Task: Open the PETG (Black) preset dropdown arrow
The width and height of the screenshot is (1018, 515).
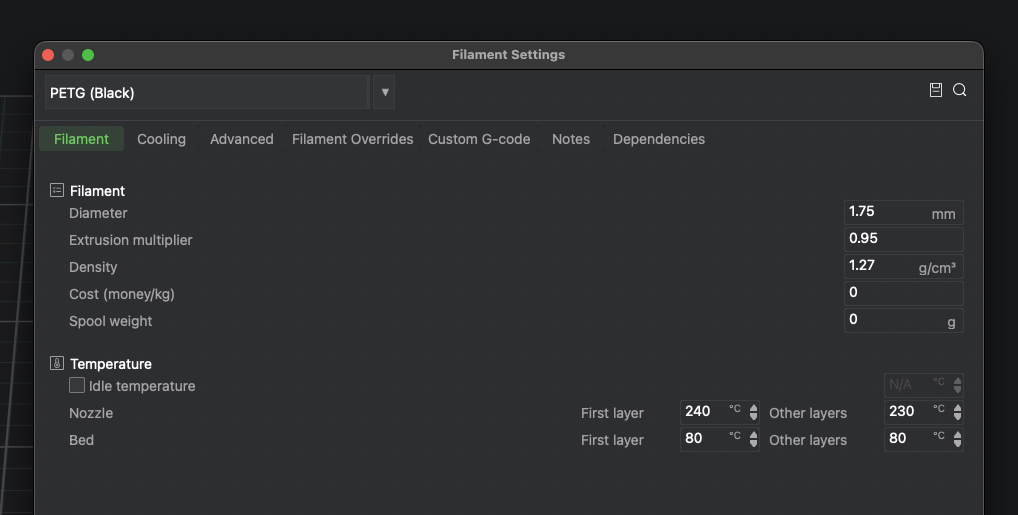Action: click(384, 92)
